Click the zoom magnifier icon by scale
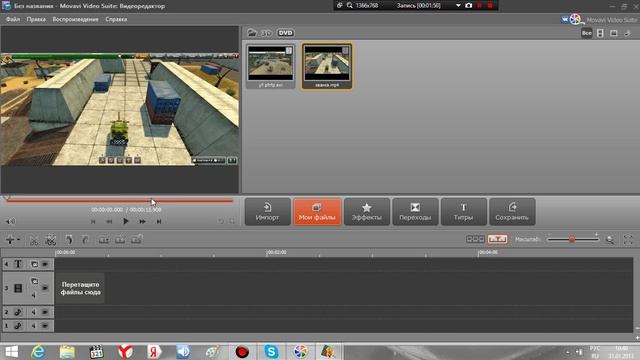 pyautogui.click(x=610, y=240)
